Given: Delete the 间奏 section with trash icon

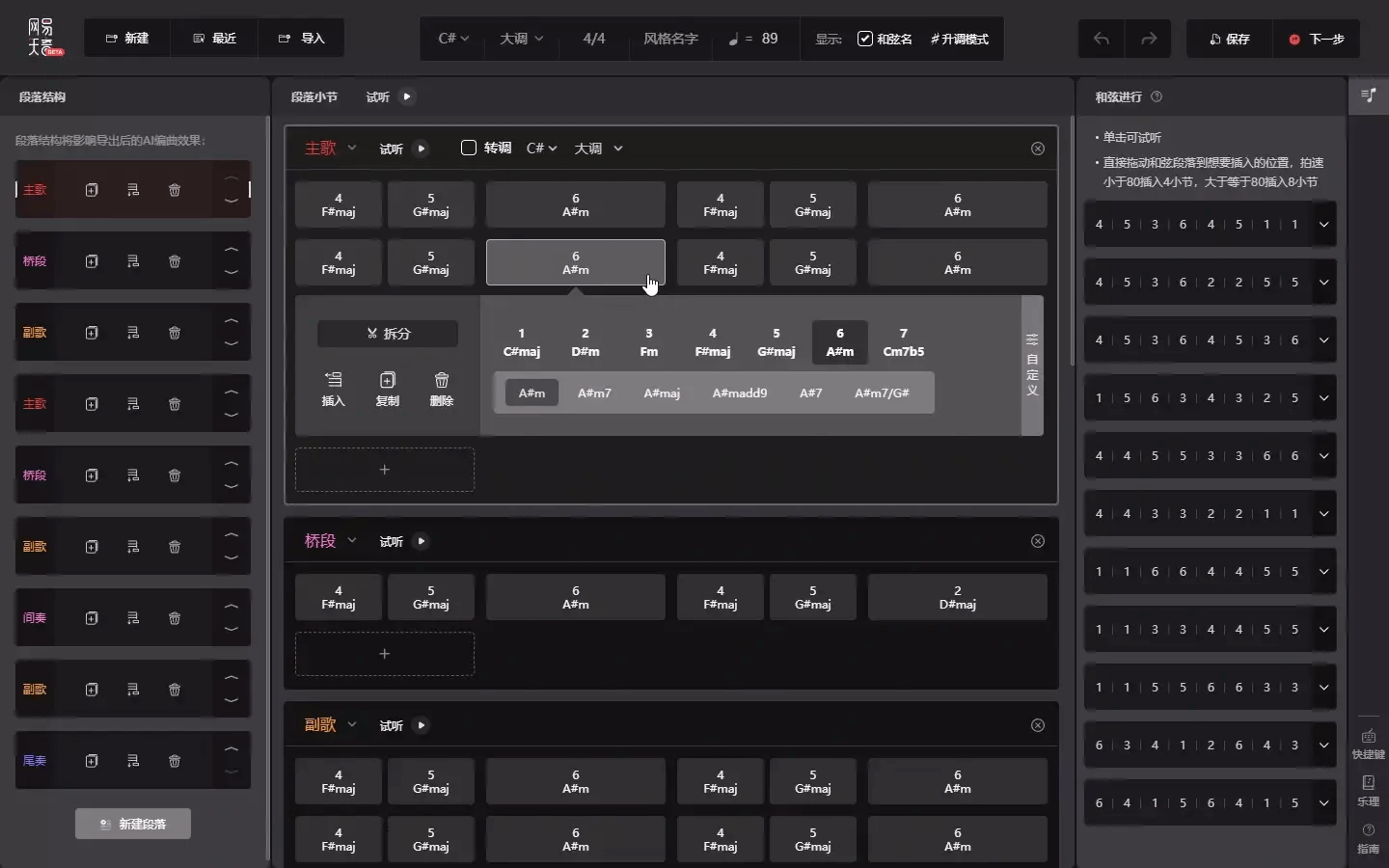Looking at the screenshot, I should coord(175,618).
